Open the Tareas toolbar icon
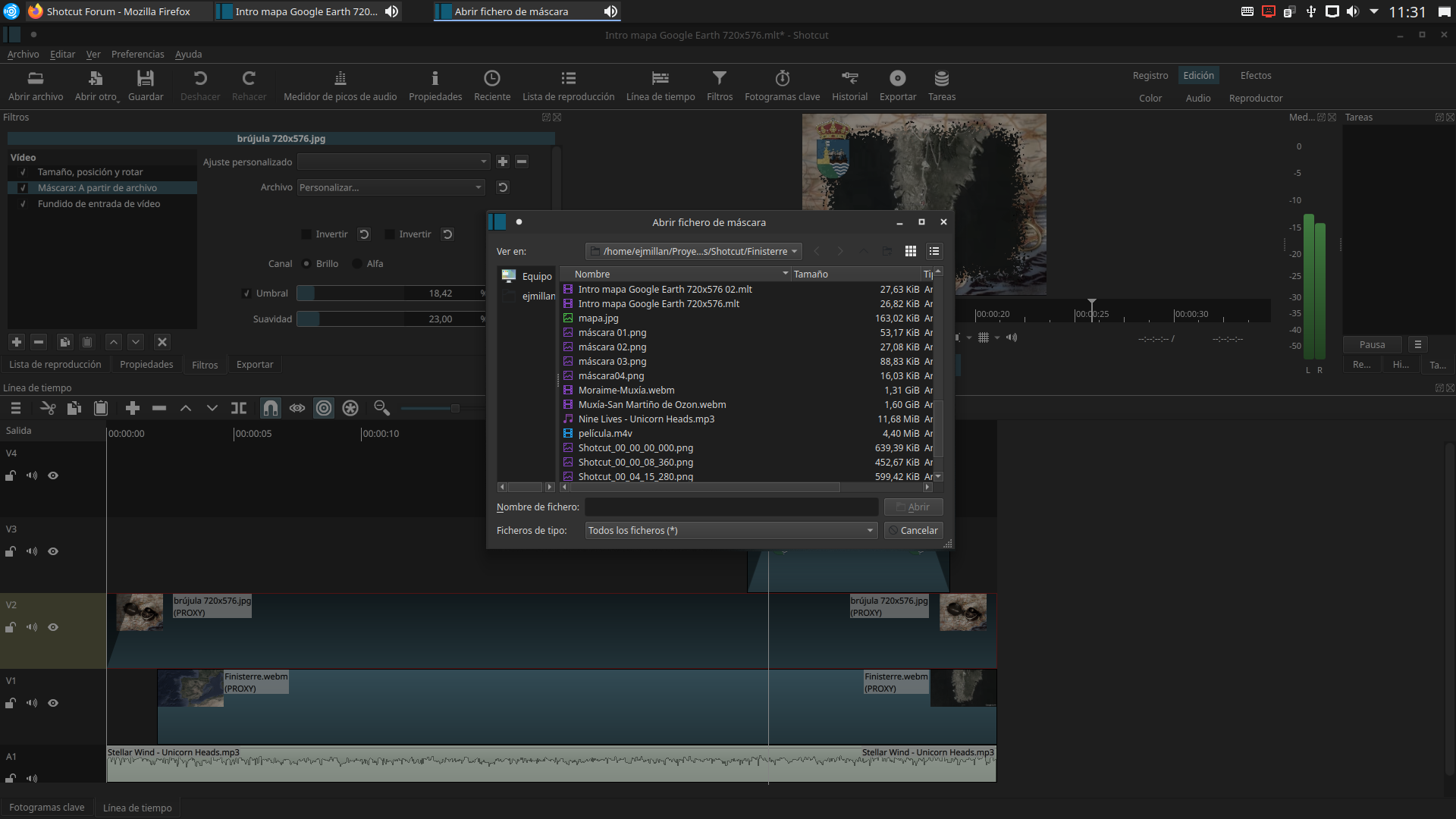Image resolution: width=1456 pixels, height=819 pixels. click(941, 85)
